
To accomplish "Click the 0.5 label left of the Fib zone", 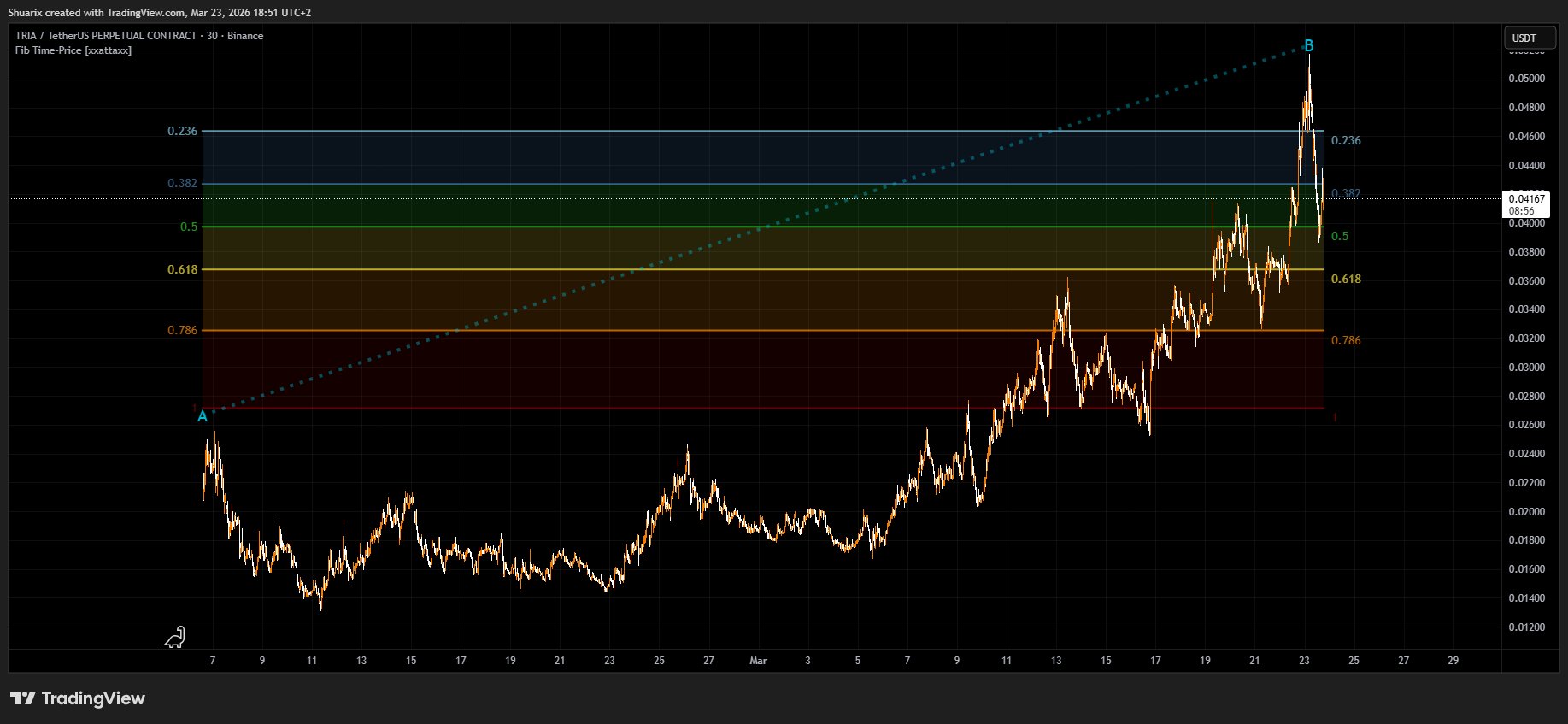I will 189,227.
